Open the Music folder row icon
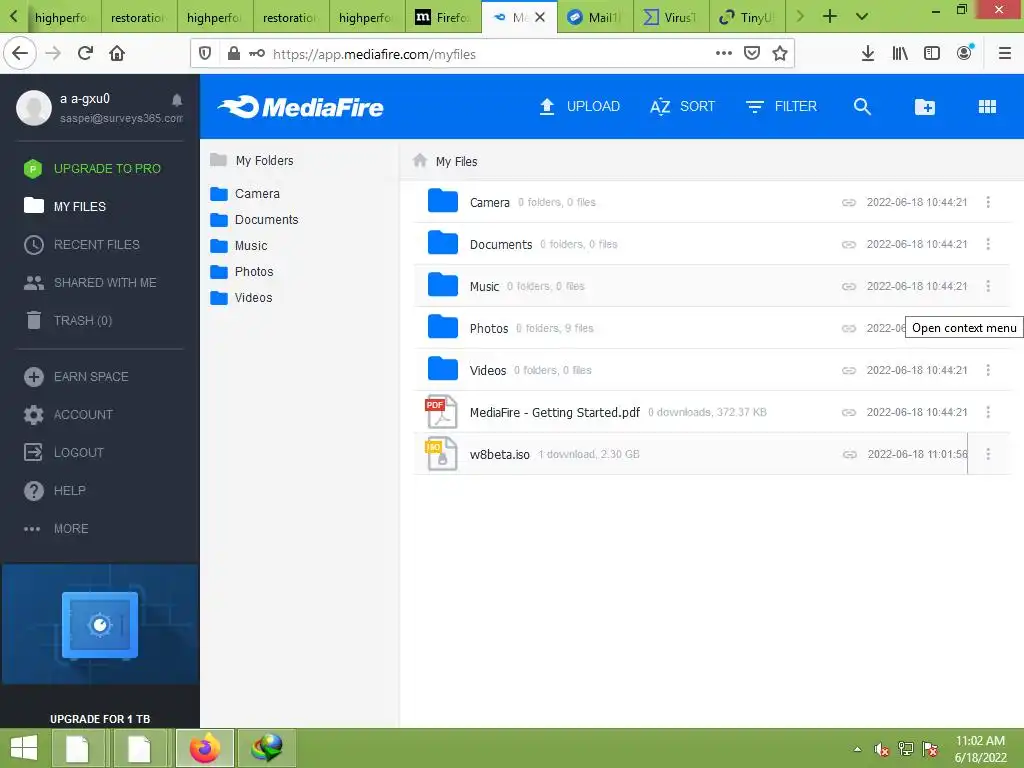Screen dimensions: 1024x768 [443, 285]
